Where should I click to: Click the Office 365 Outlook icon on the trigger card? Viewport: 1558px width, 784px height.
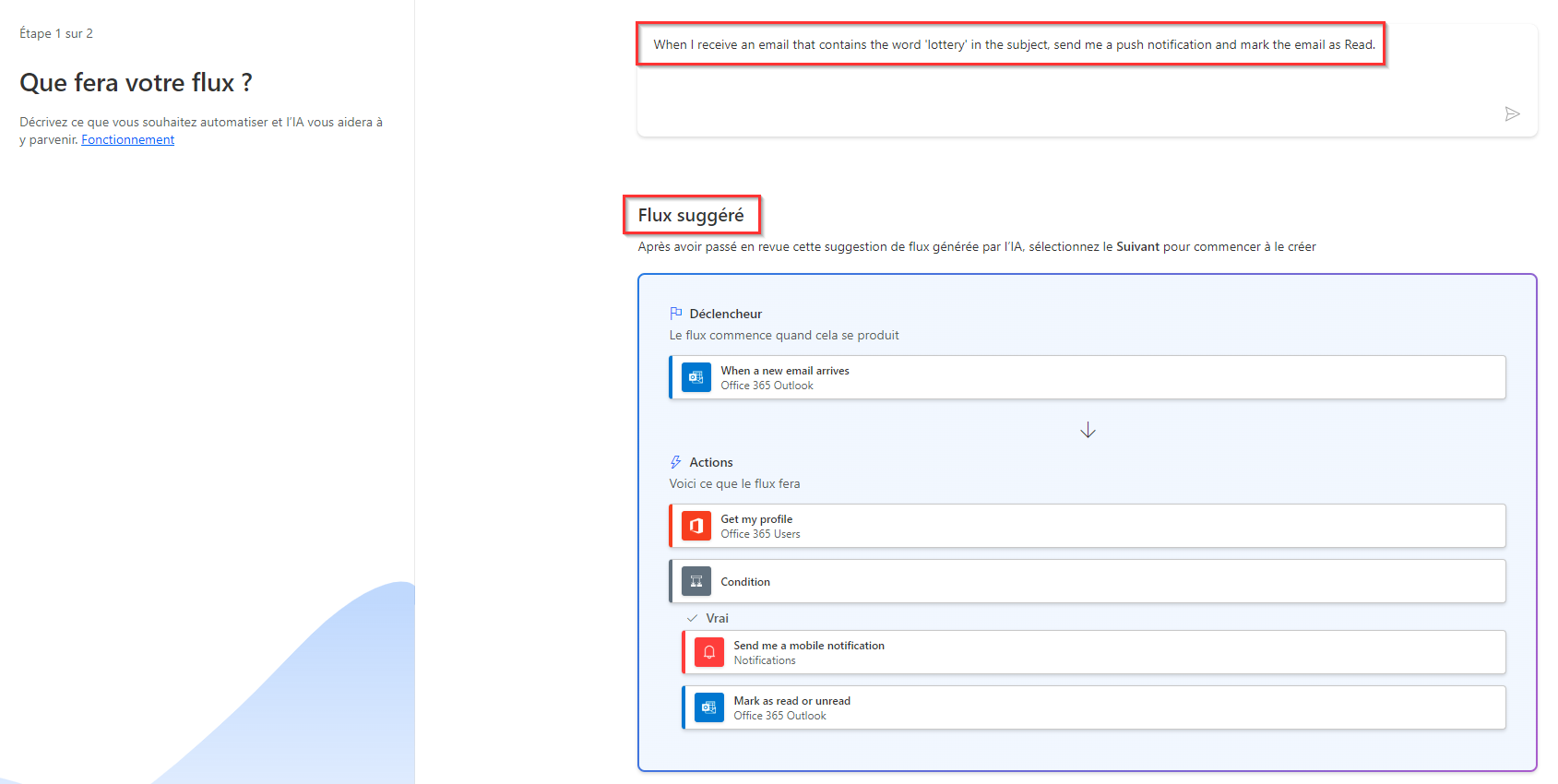pyautogui.click(x=696, y=377)
